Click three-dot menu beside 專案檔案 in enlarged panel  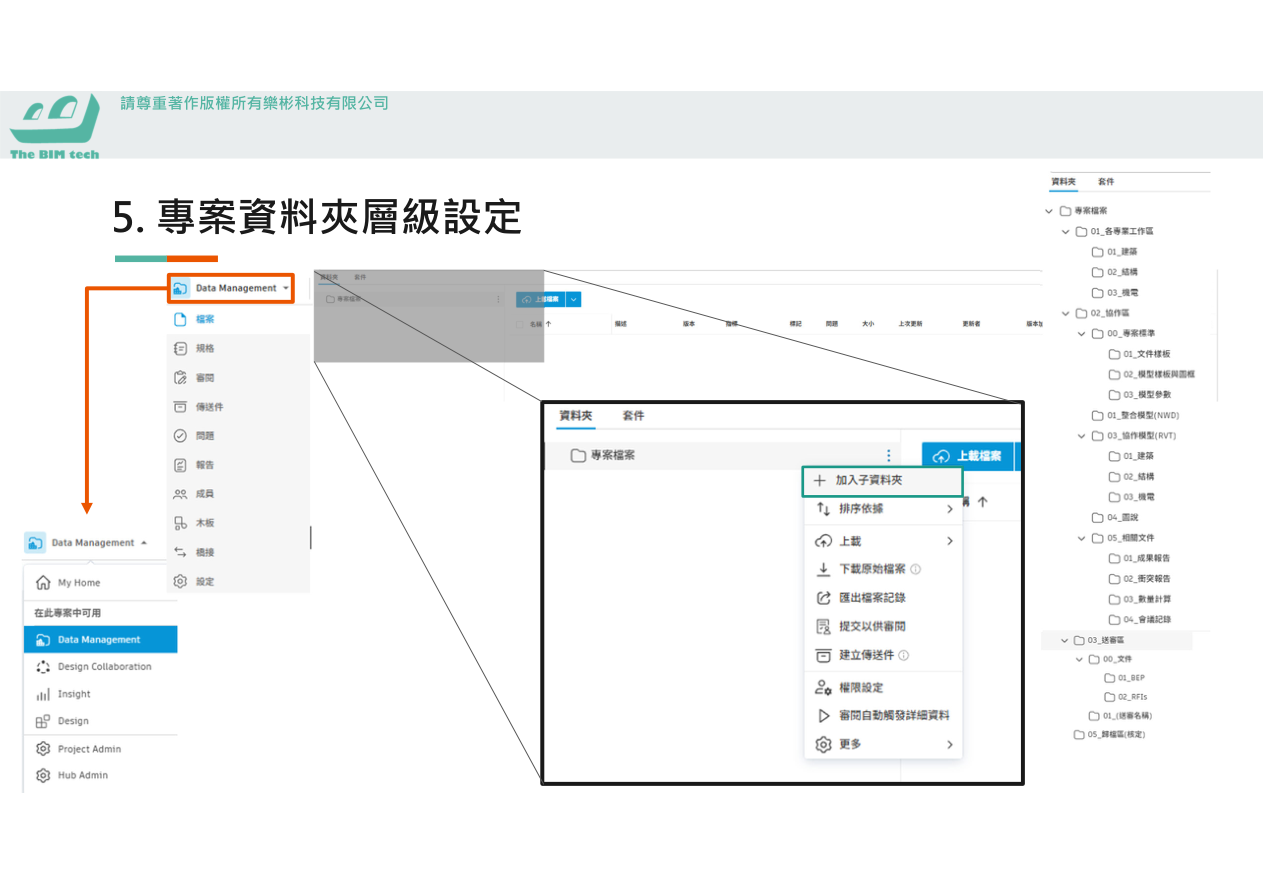tap(888, 455)
